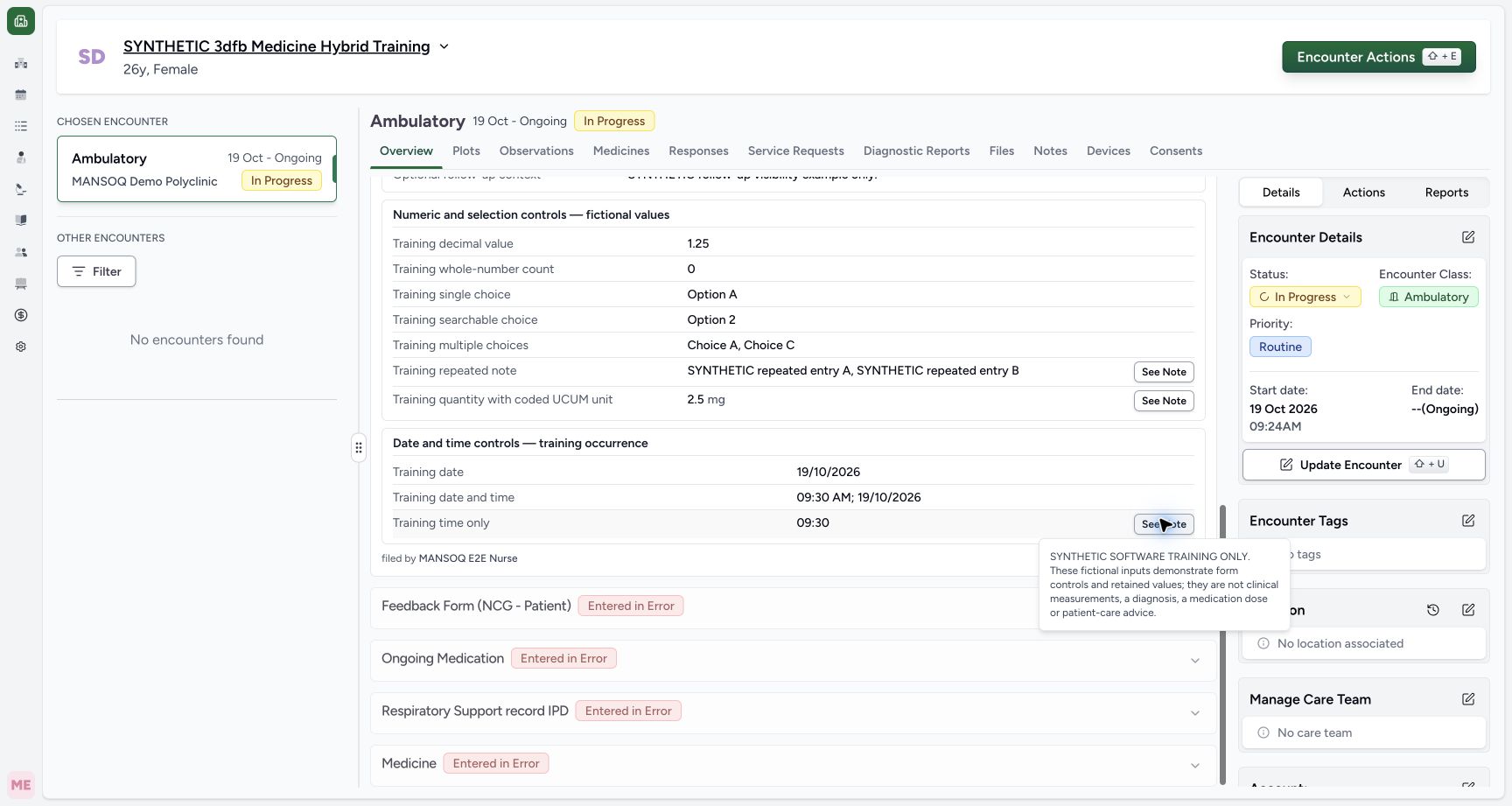
Task: Open the calendar icon in left sidebar
Action: tap(21, 95)
